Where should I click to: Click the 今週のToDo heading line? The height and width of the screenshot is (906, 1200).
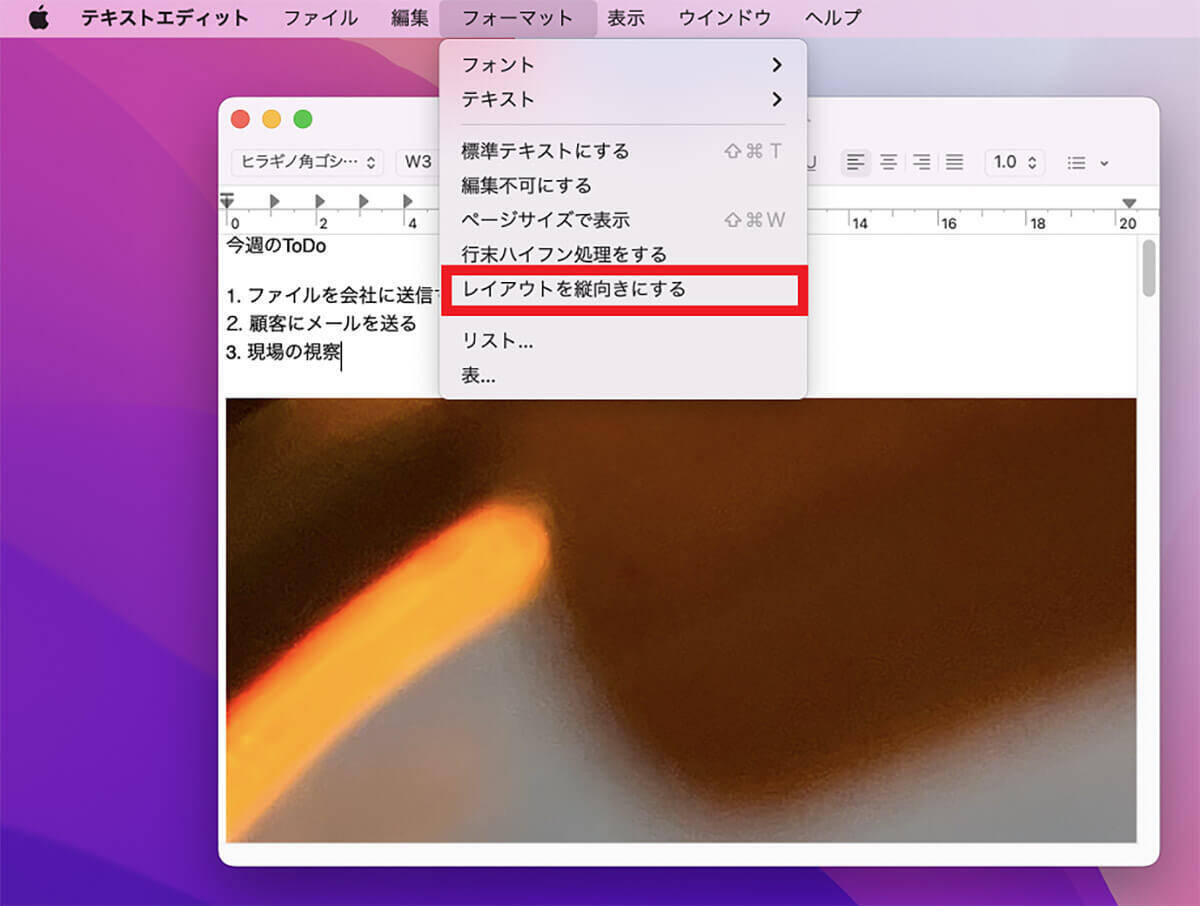(276, 246)
